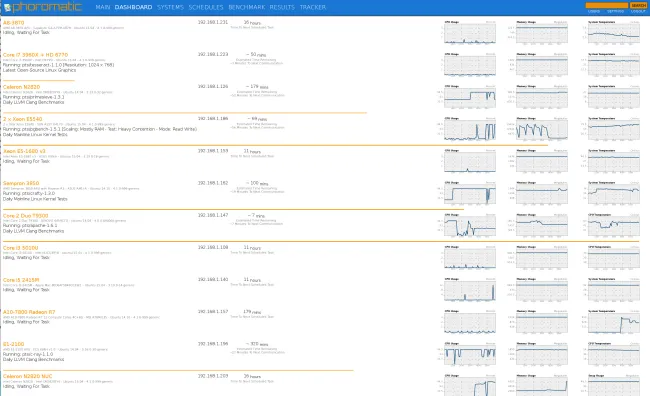Screen dimensions: 650x396
Task: Switch to the BENCHMARK page
Action: coord(246,7)
